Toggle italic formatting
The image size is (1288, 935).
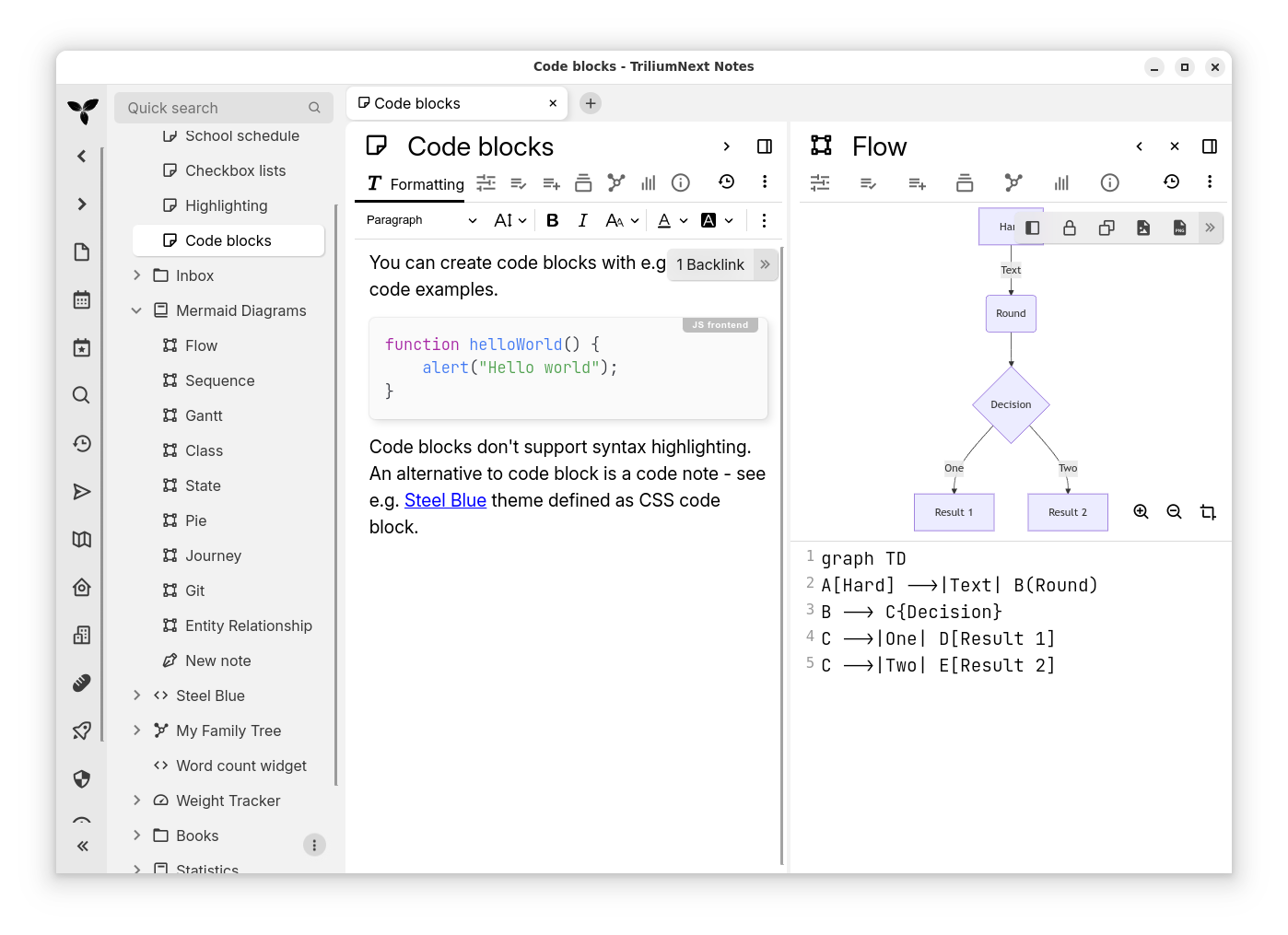[x=582, y=220]
